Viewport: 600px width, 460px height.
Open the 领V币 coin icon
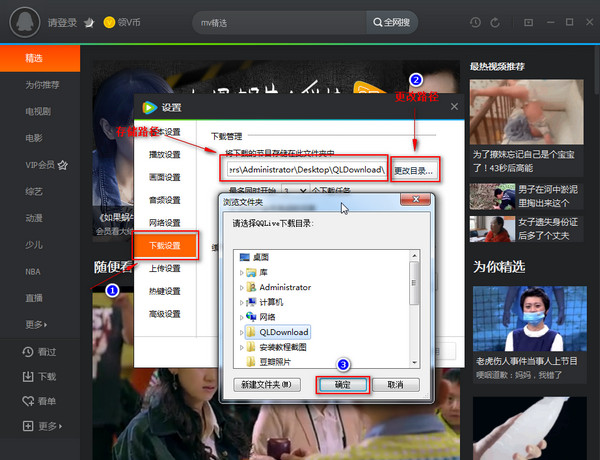[x=109, y=22]
